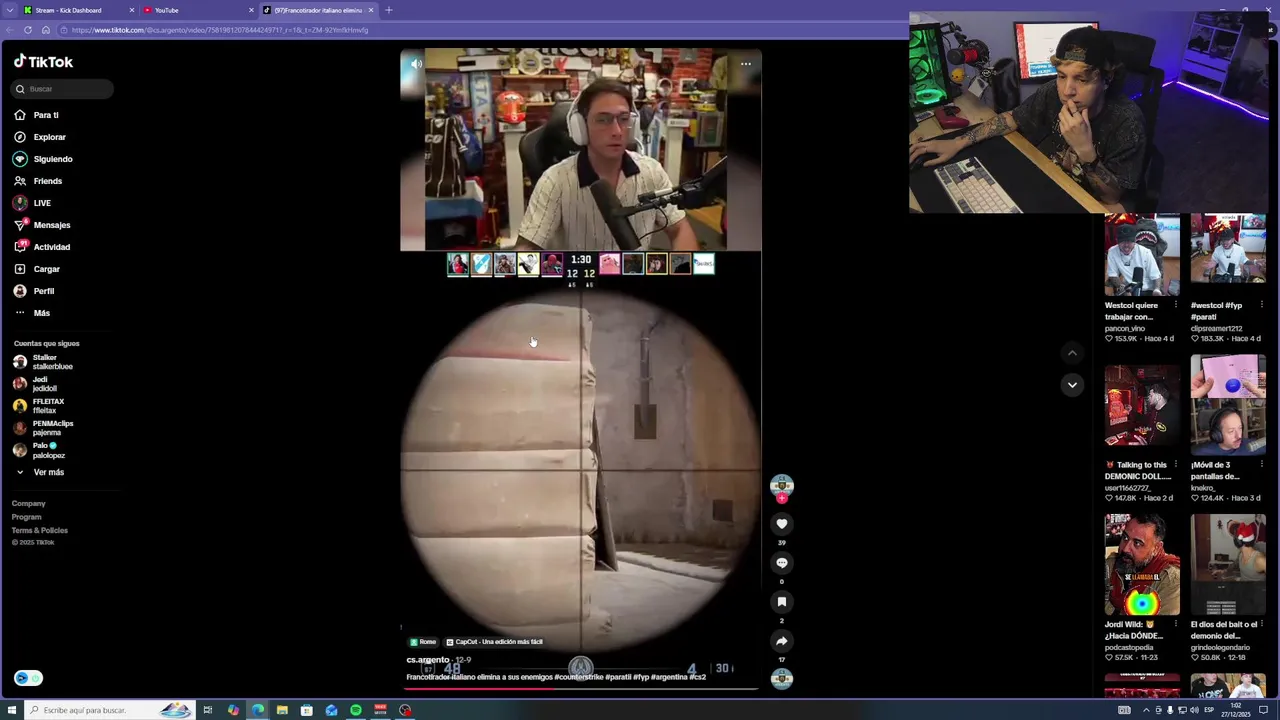Go to next video with down arrow

(x=1072, y=385)
